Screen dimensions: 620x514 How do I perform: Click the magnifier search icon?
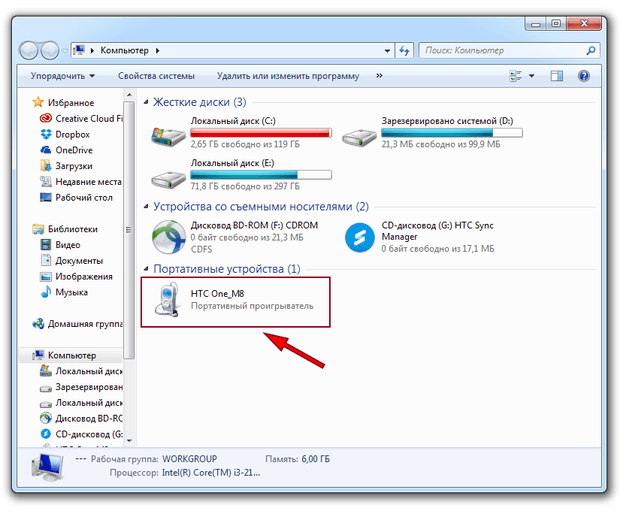click(592, 51)
